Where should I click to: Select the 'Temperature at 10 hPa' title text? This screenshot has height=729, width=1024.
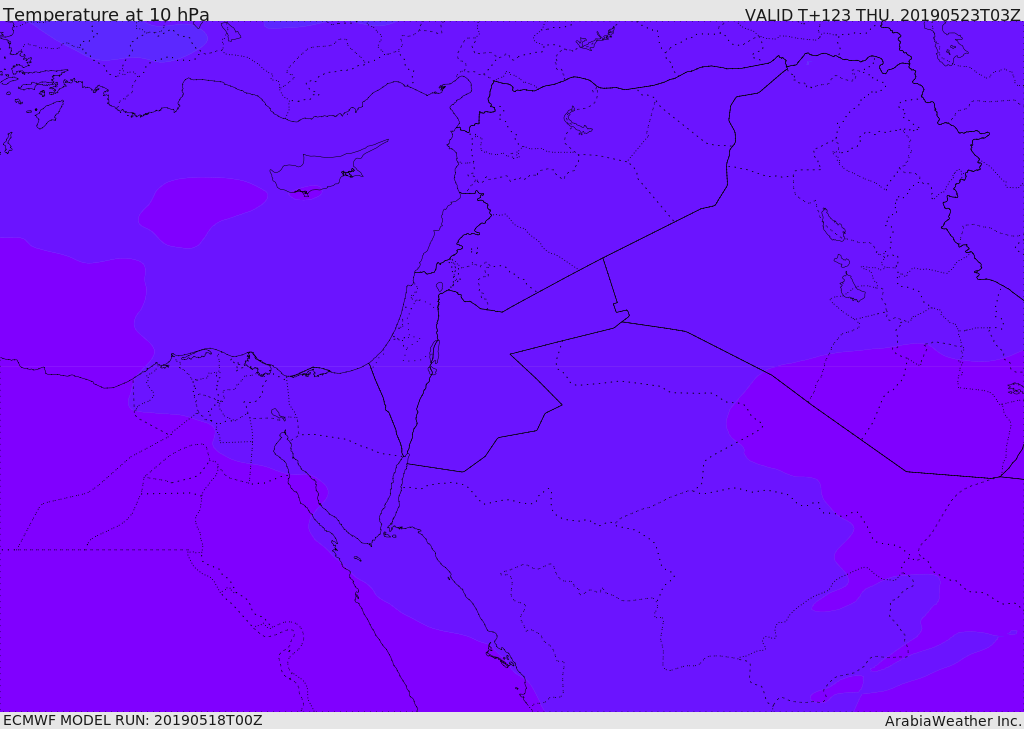point(106,14)
